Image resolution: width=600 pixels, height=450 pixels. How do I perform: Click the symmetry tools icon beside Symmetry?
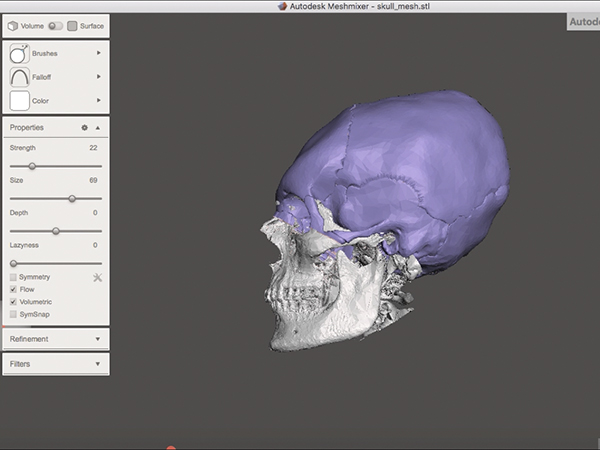click(x=97, y=277)
